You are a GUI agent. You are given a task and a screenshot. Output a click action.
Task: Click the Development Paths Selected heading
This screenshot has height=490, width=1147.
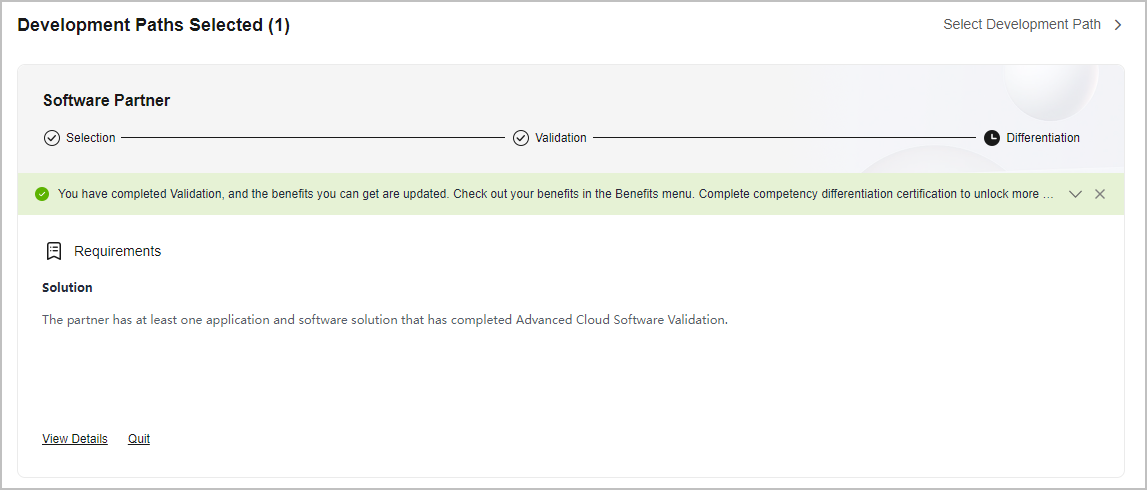[x=154, y=25]
